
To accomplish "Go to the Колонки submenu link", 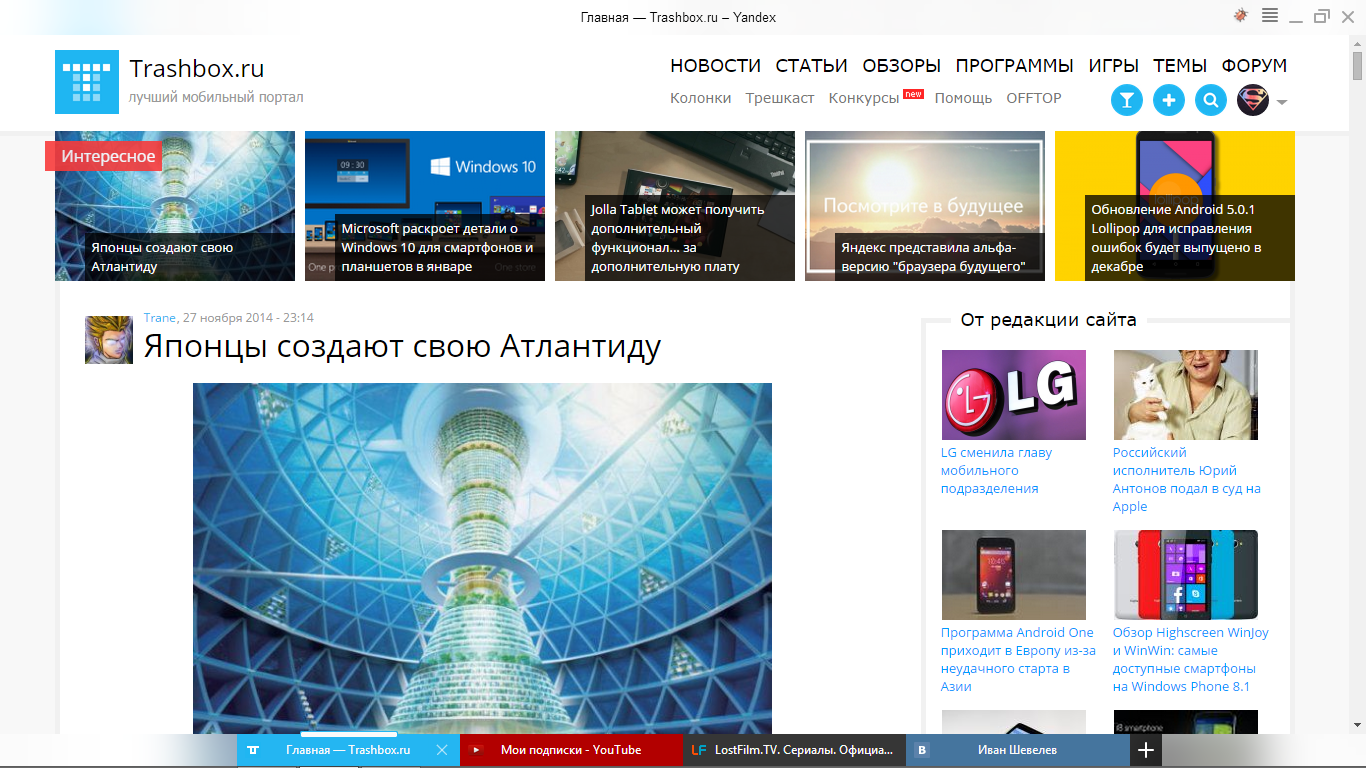I will [x=701, y=98].
